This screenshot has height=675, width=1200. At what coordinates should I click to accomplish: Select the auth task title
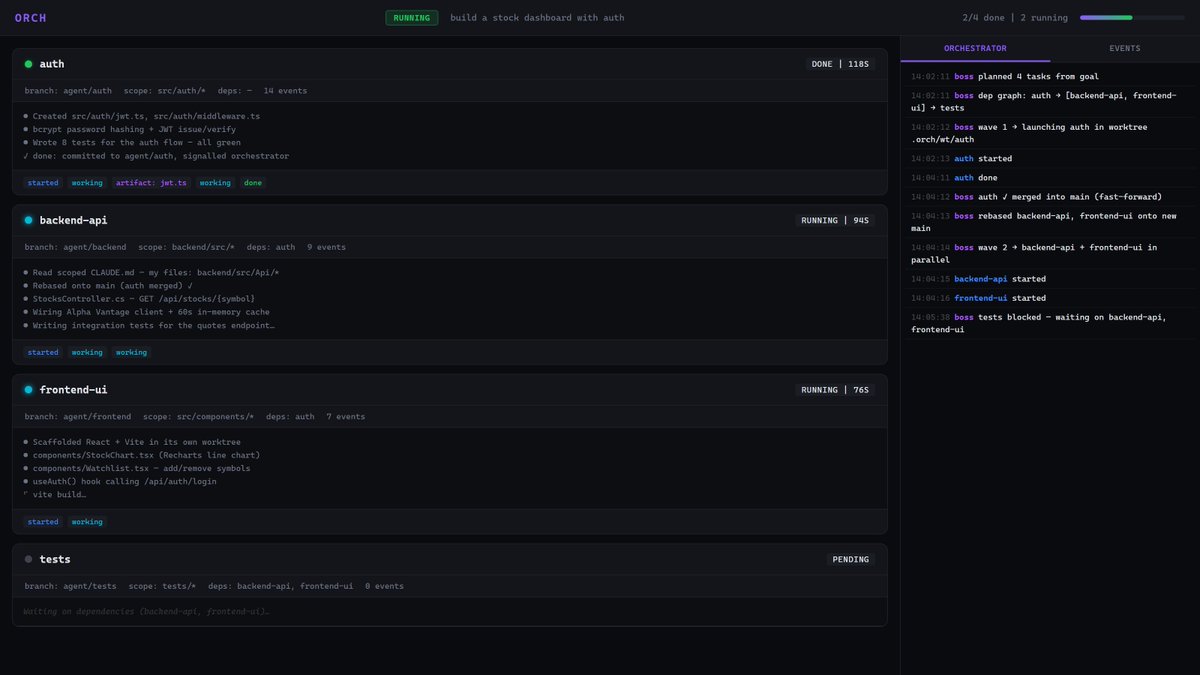[x=52, y=64]
